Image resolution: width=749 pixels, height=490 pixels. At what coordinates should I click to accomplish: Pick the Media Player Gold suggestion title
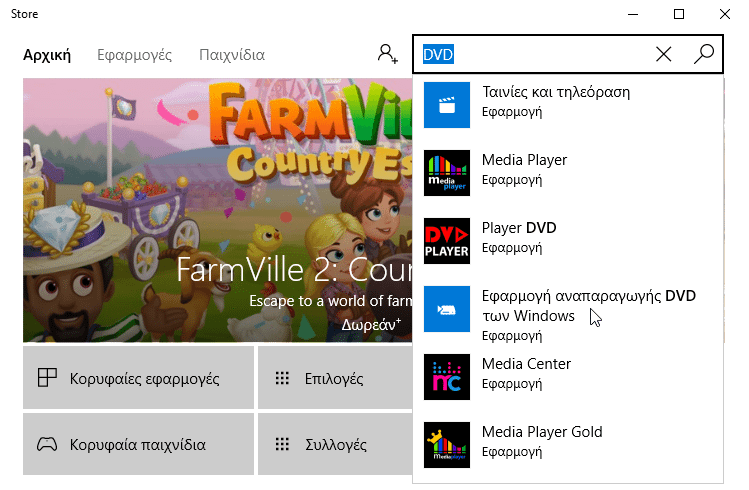(x=542, y=432)
